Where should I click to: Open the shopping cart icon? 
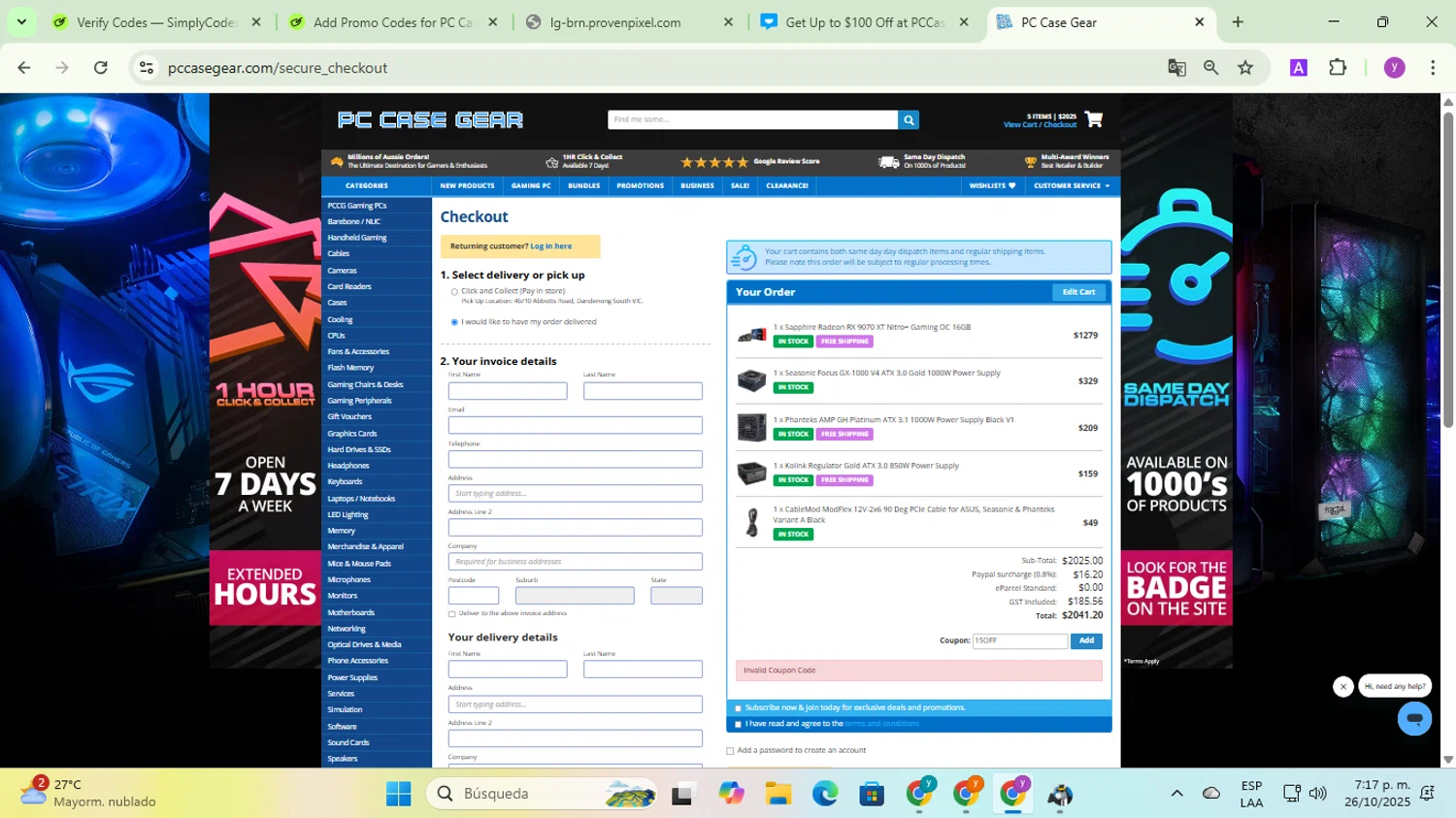[x=1094, y=119]
